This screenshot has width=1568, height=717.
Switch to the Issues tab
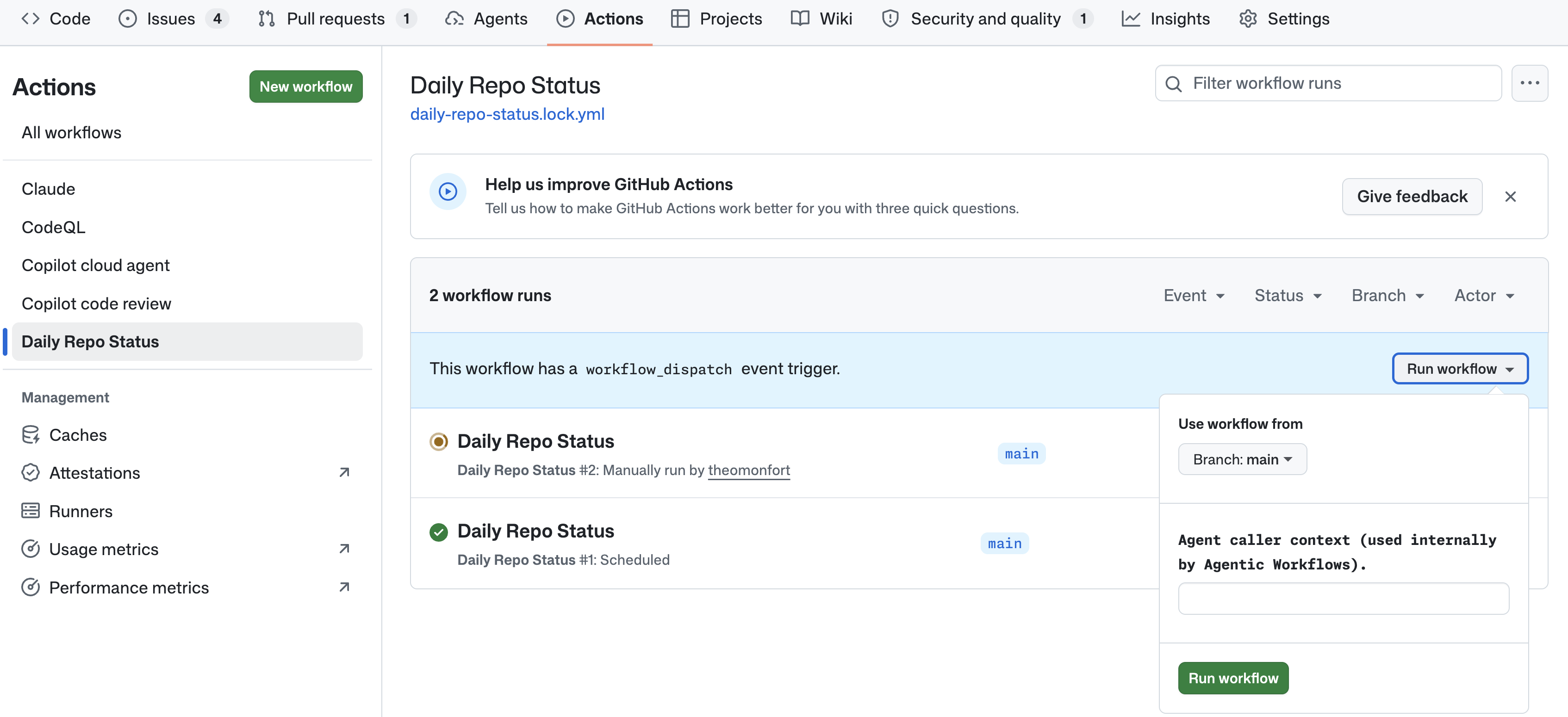(174, 19)
